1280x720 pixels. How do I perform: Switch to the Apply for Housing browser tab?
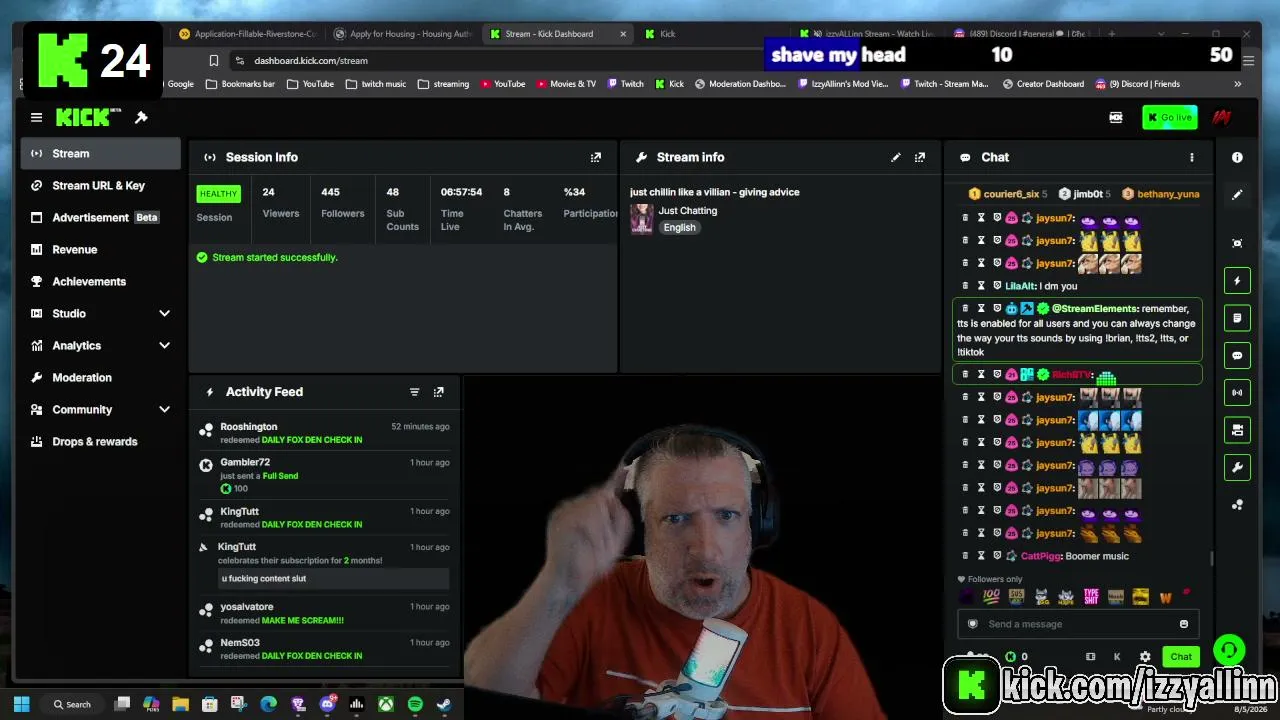pos(402,34)
